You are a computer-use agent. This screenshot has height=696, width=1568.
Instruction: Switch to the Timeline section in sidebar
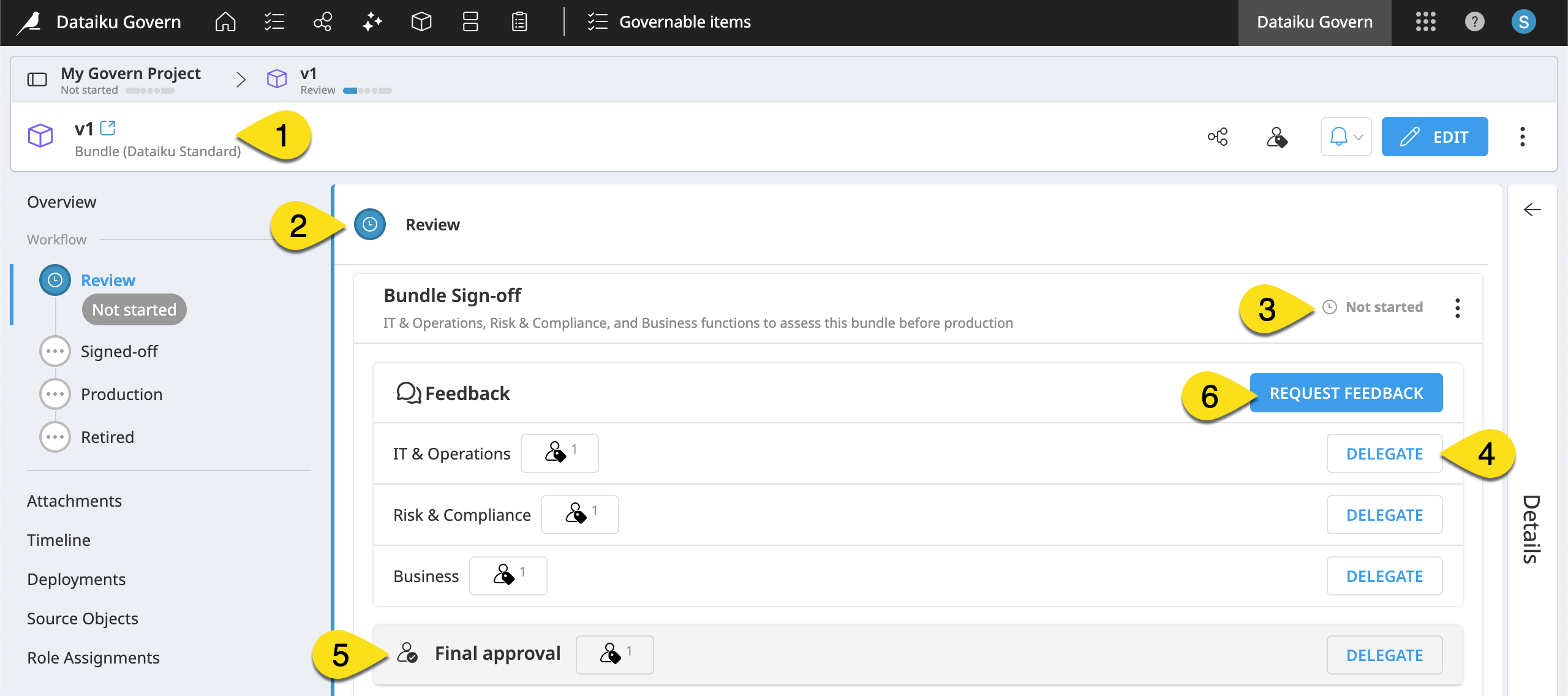click(58, 540)
